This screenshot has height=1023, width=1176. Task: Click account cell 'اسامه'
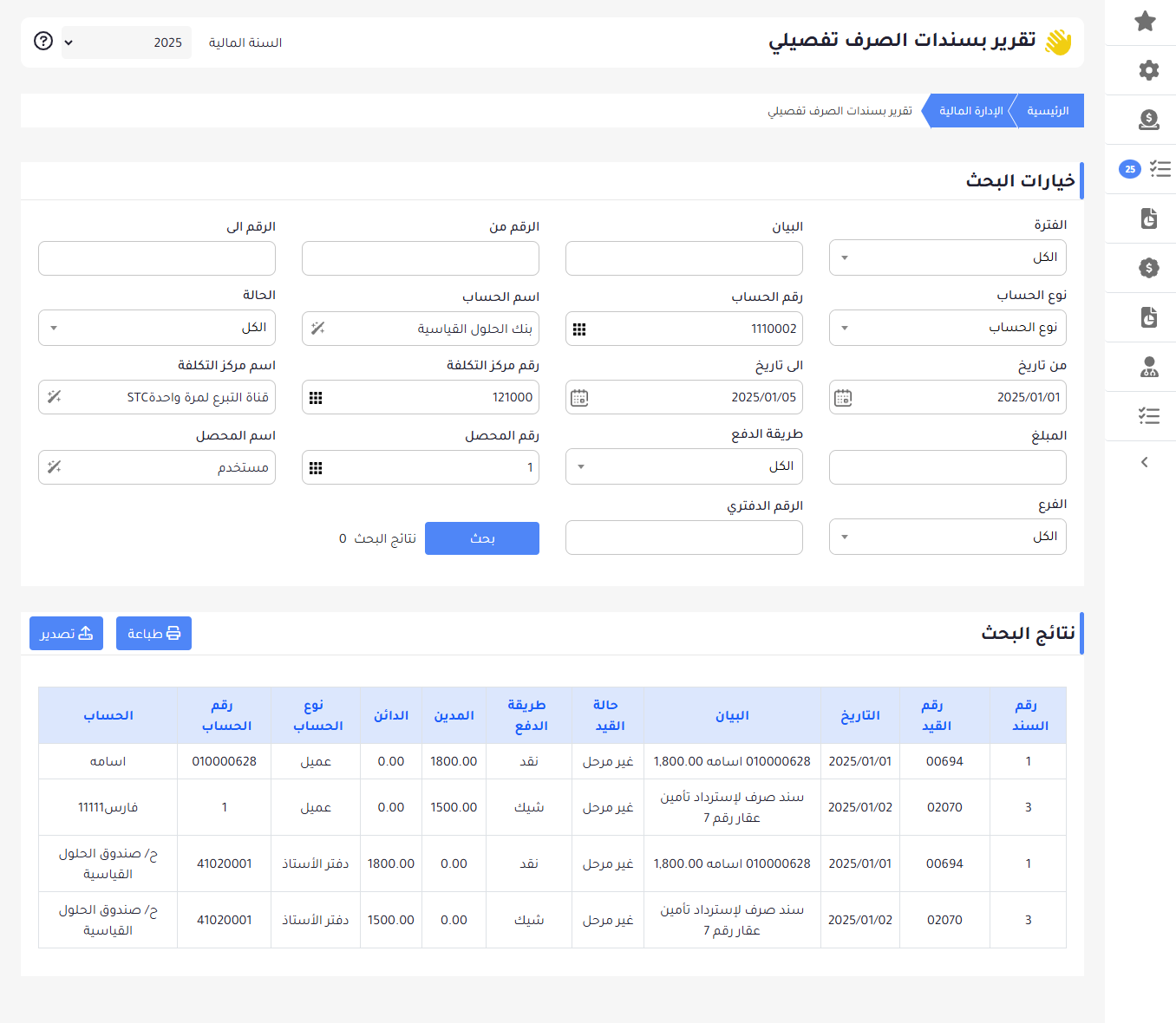coord(108,761)
